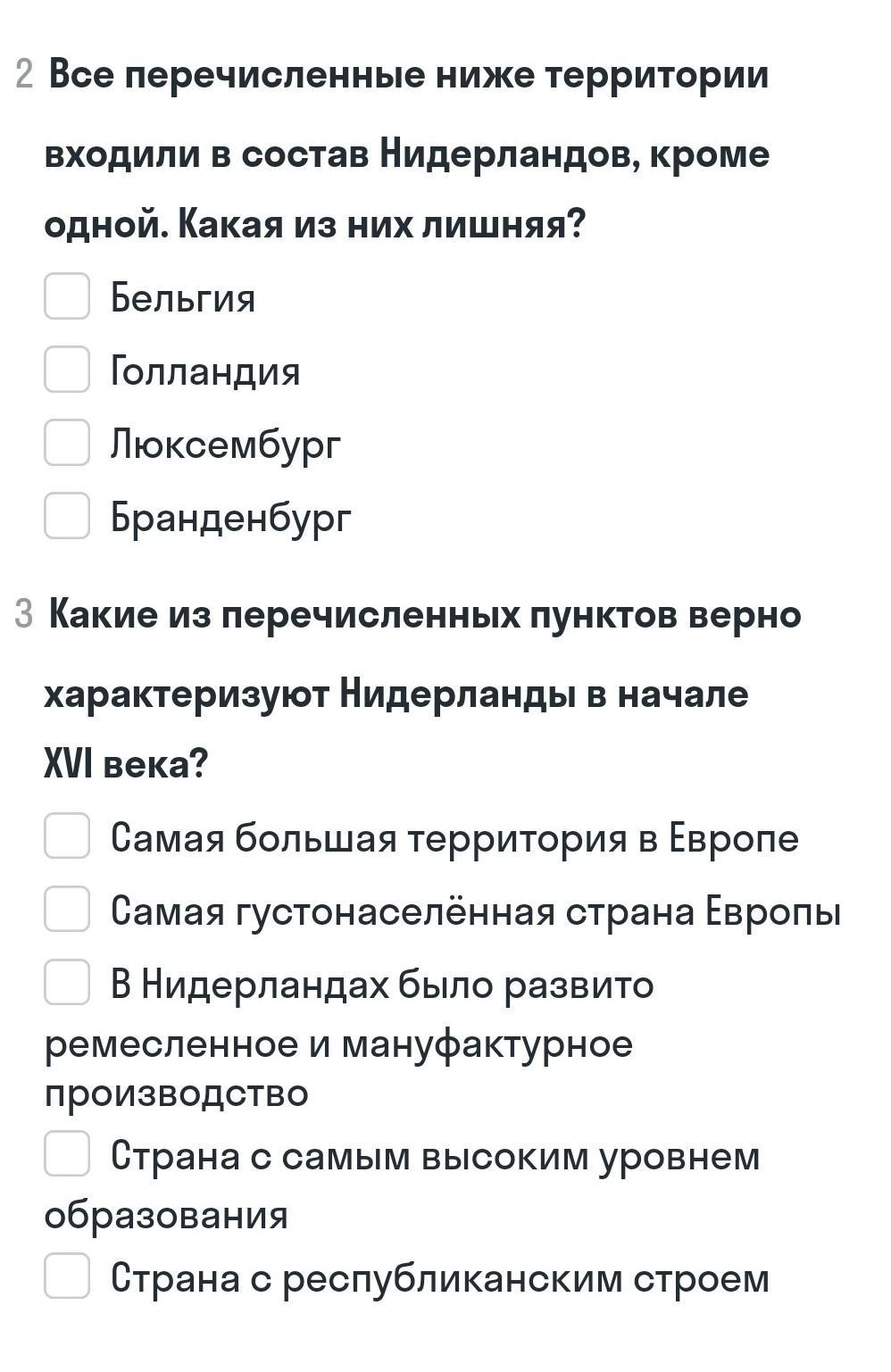This screenshot has width=891, height=1372.
Task: Click question 2 heading 'Все перечисленные ниже территории'
Action: tap(408, 75)
